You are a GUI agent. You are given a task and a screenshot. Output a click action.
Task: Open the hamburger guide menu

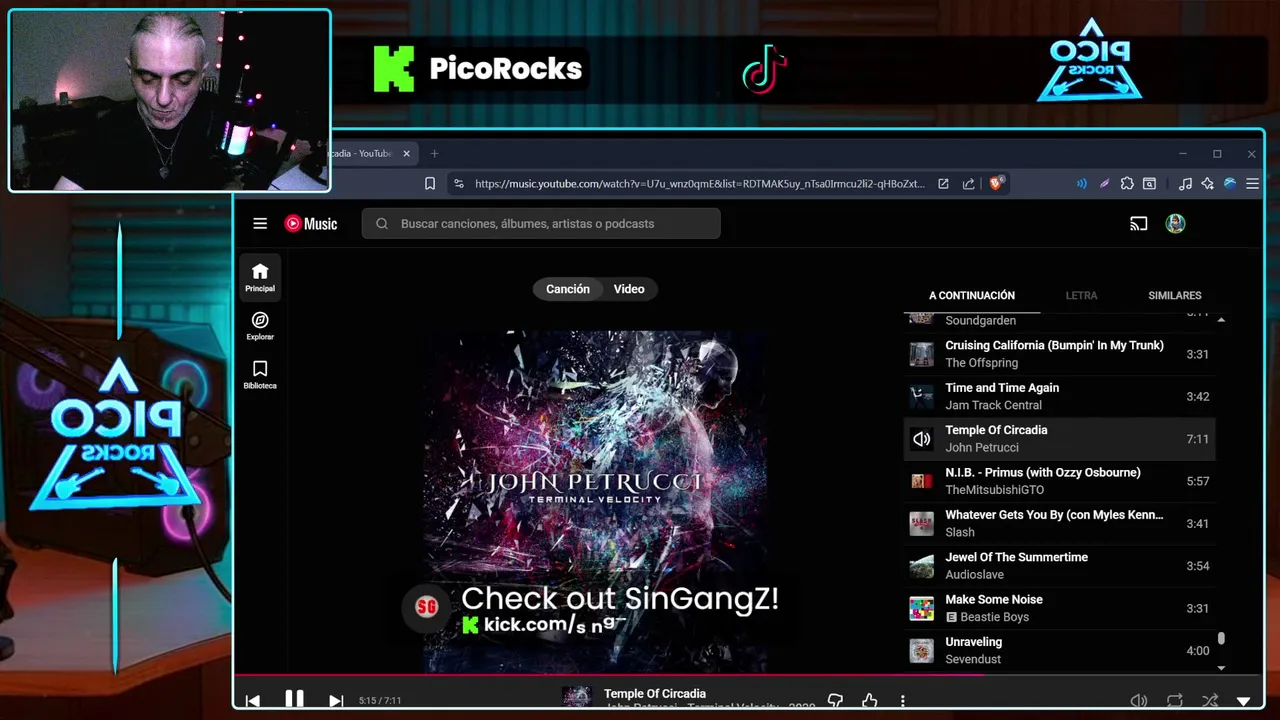(260, 224)
